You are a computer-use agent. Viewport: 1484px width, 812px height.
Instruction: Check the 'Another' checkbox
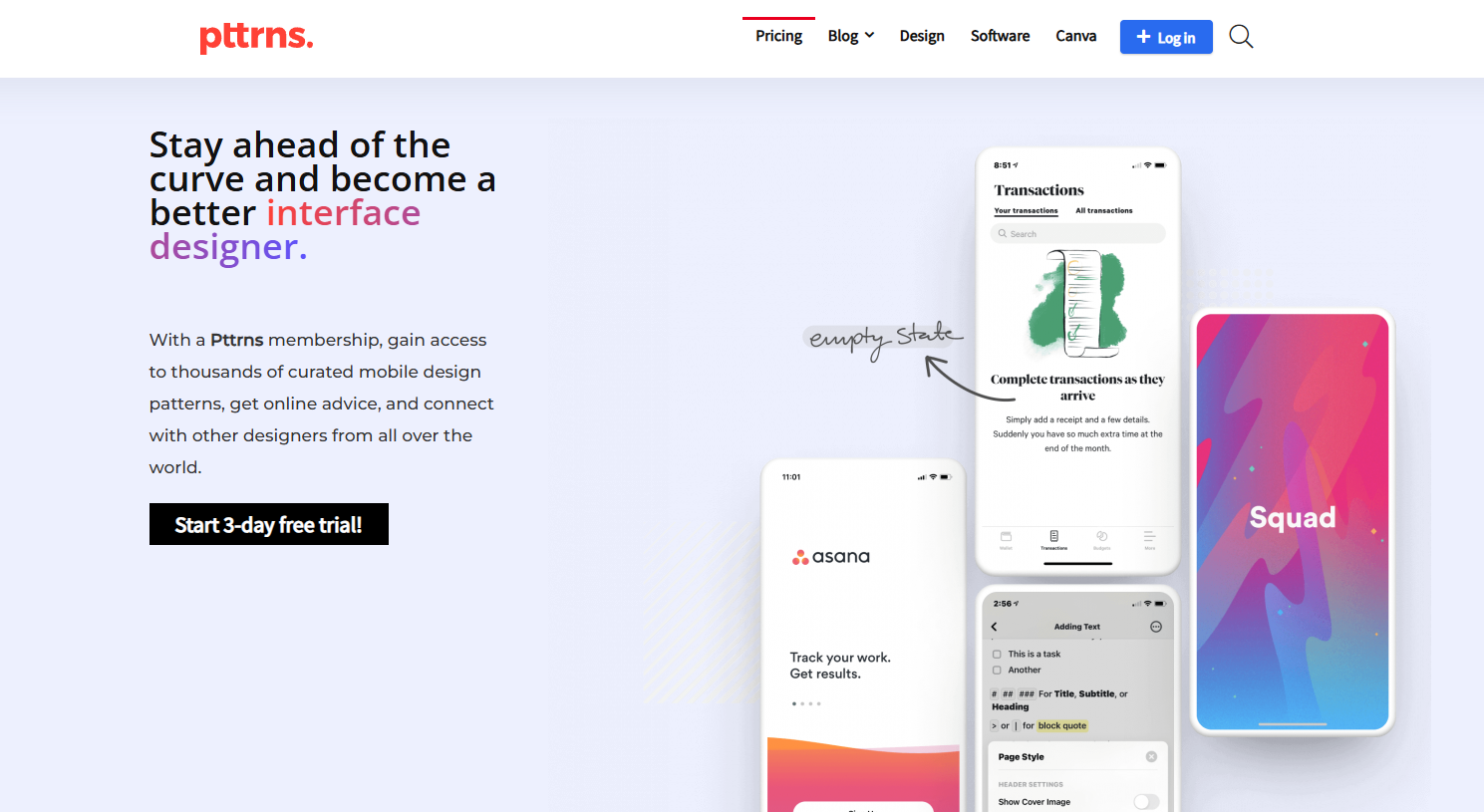pos(997,671)
